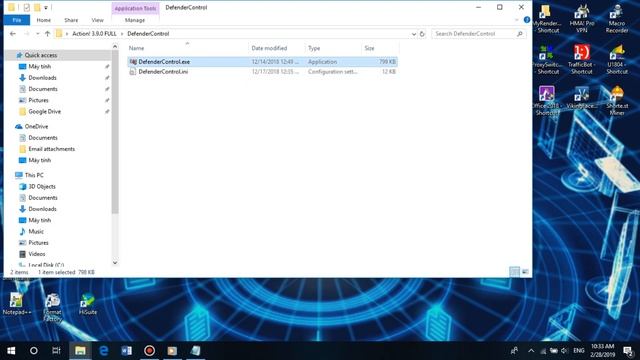The image size is (640, 360).
Task: Open the View ribbon tab
Action: point(98,20)
